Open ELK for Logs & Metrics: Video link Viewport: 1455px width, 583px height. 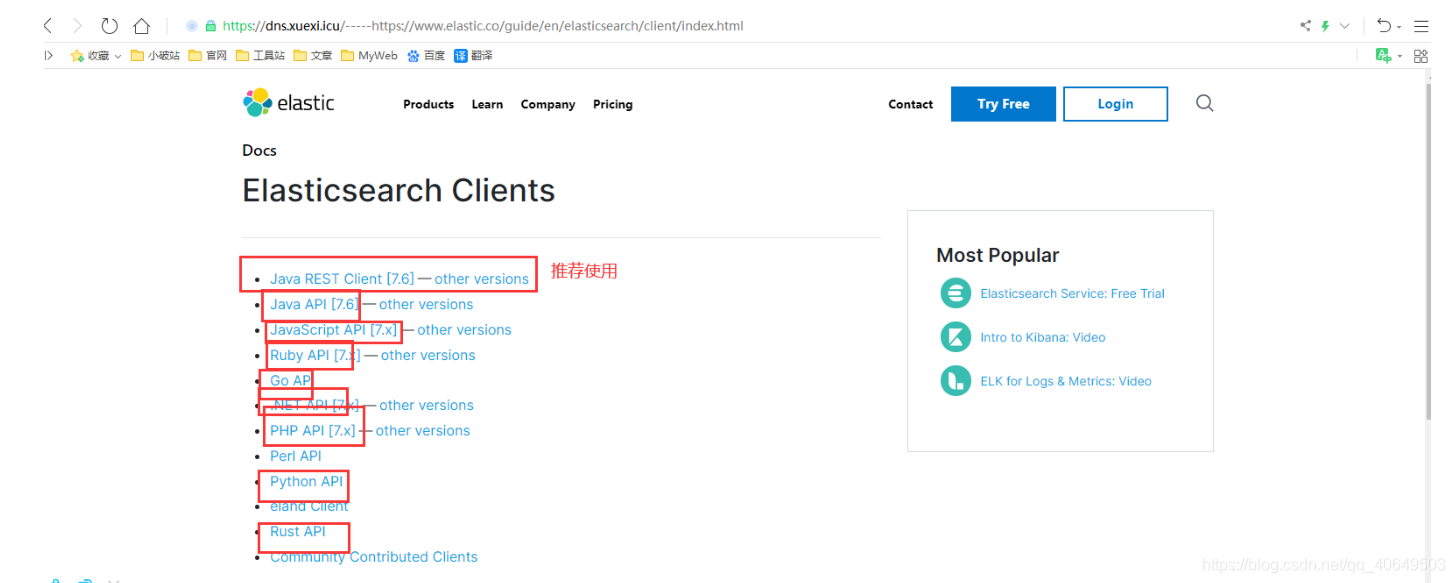1066,382
